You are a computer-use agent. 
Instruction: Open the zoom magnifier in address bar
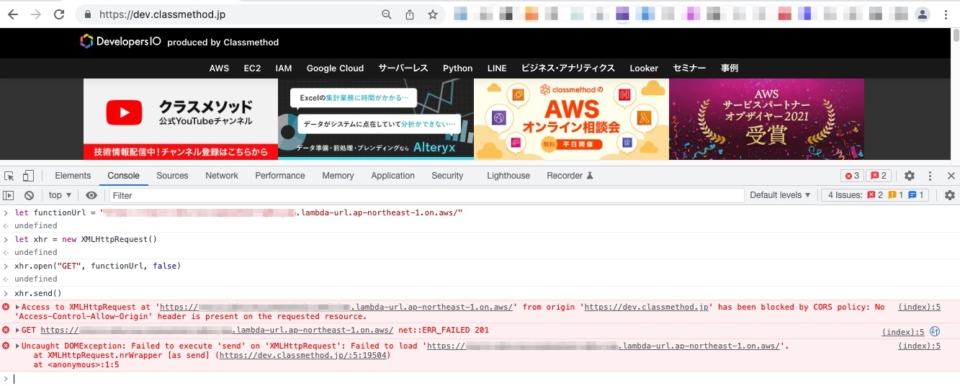386,15
